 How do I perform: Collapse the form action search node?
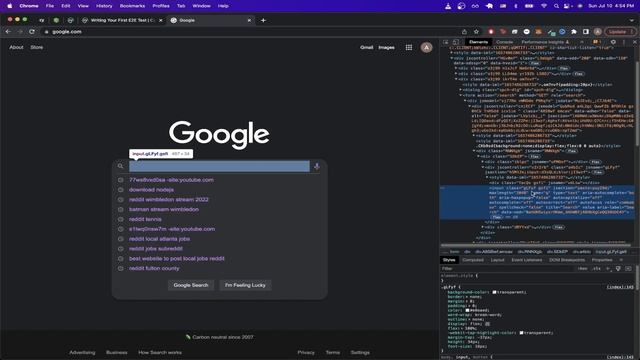[461, 95]
